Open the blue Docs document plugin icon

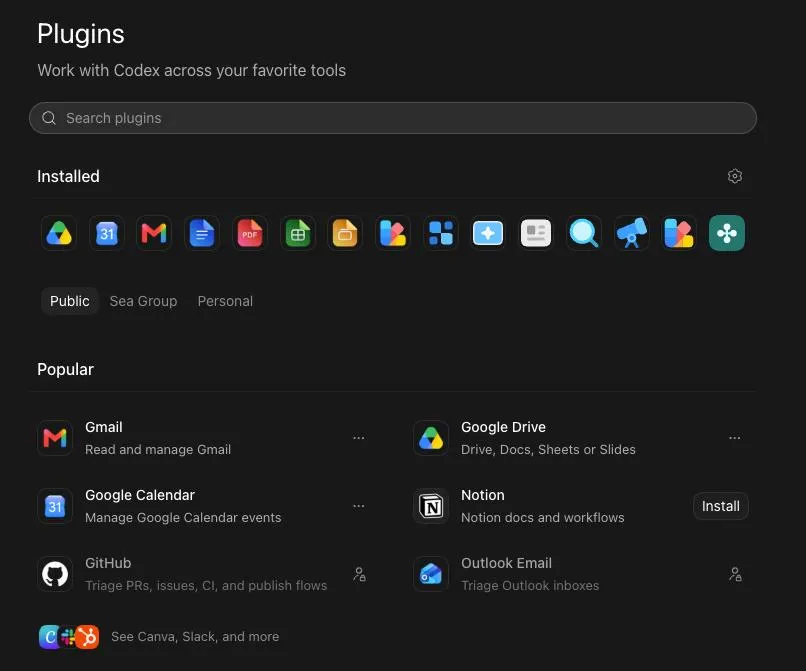point(202,233)
